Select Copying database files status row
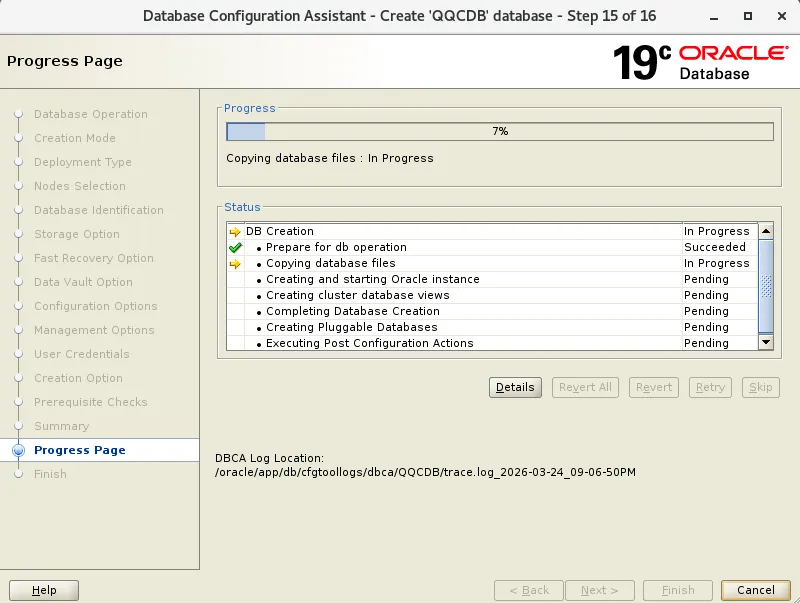This screenshot has width=800, height=603. tap(492, 263)
